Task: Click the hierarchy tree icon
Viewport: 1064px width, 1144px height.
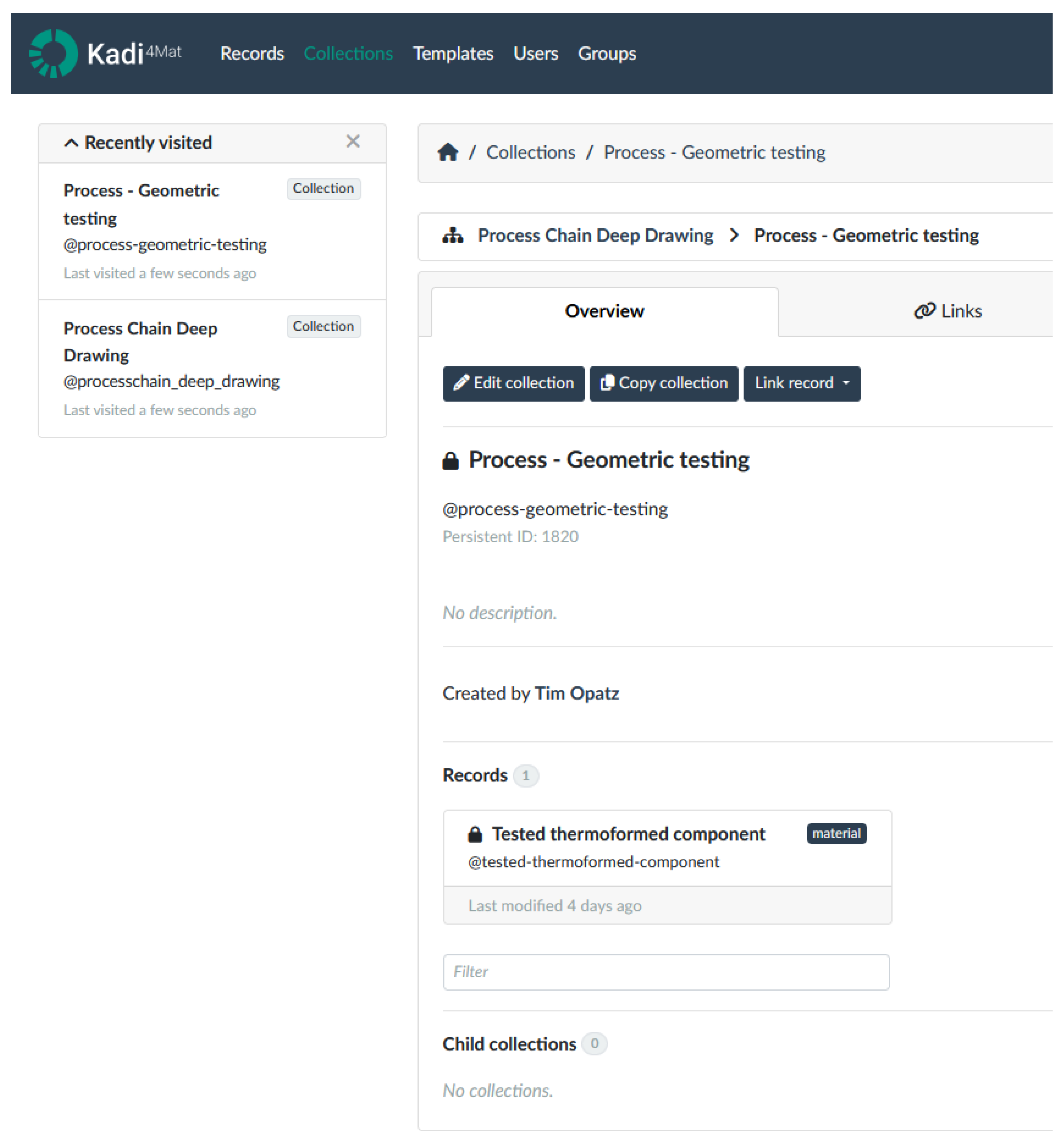Action: click(452, 235)
